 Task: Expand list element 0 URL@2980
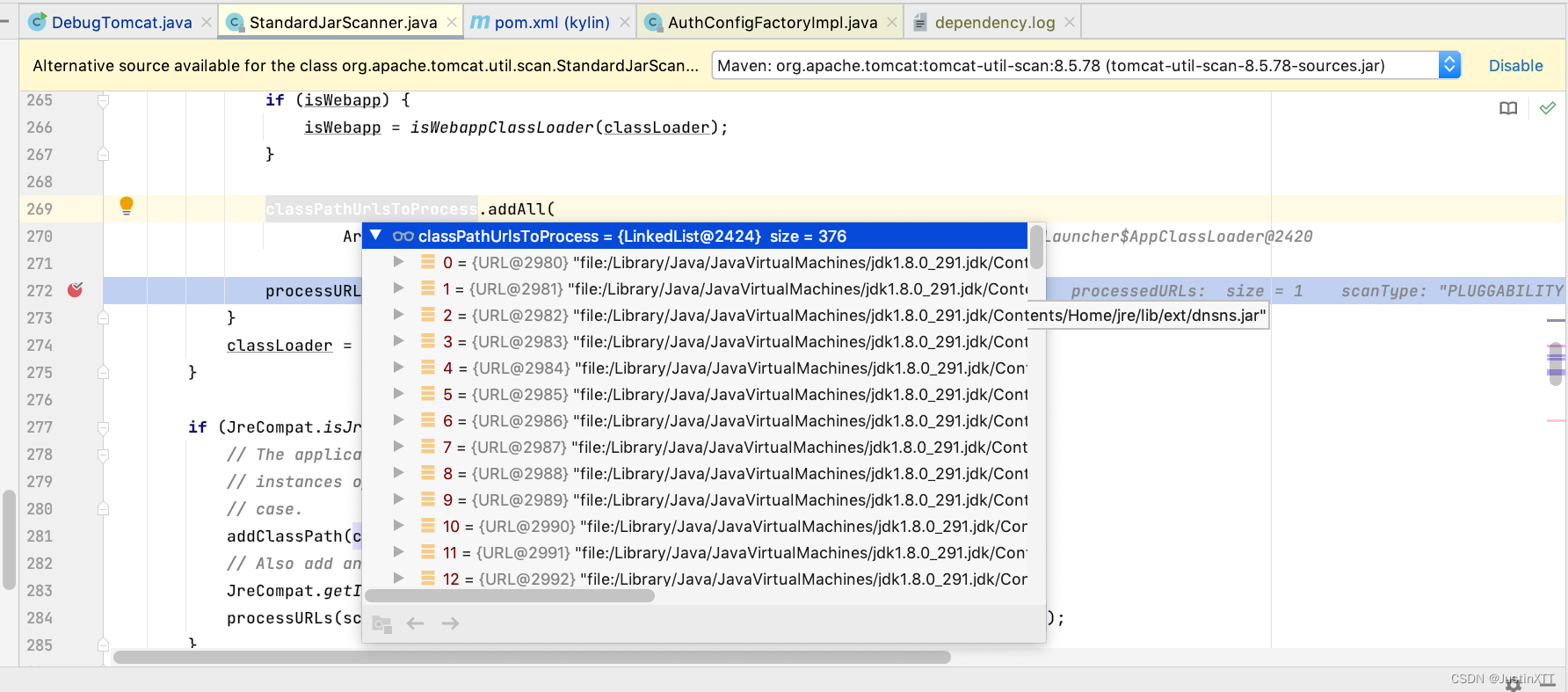pyautogui.click(x=398, y=262)
